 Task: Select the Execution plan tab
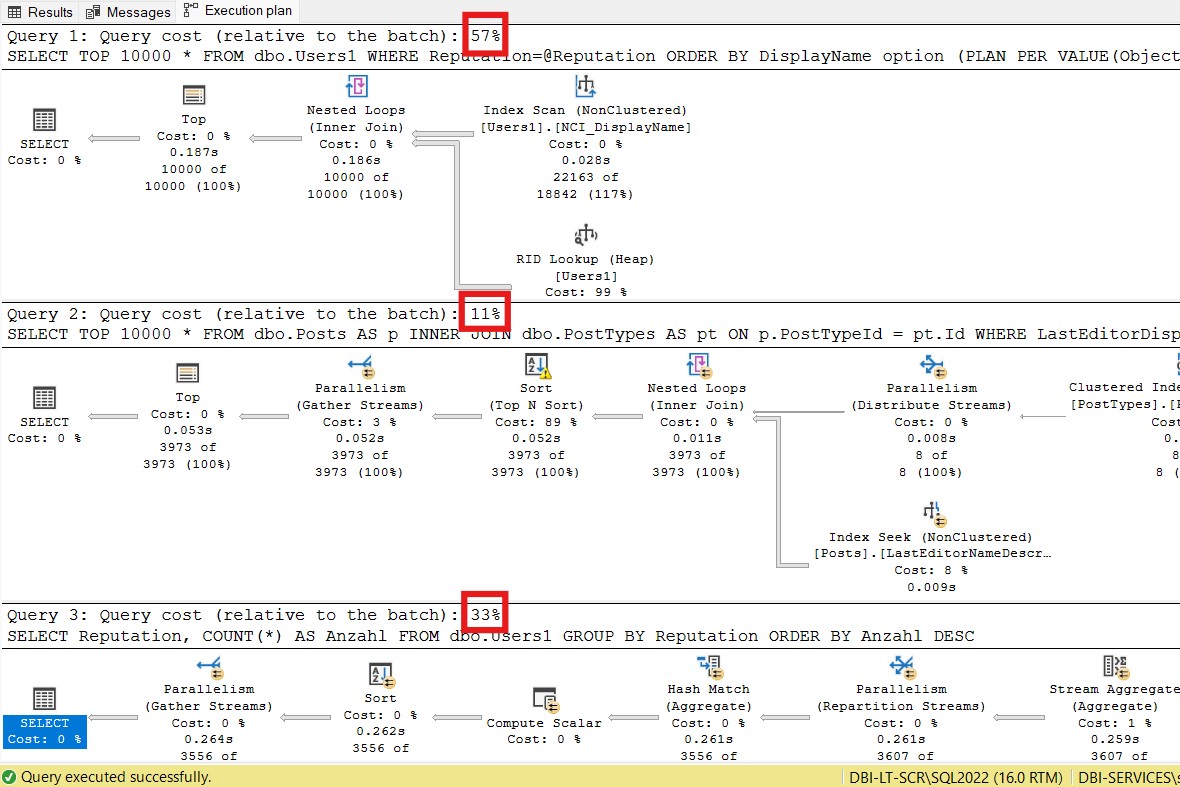(x=238, y=11)
